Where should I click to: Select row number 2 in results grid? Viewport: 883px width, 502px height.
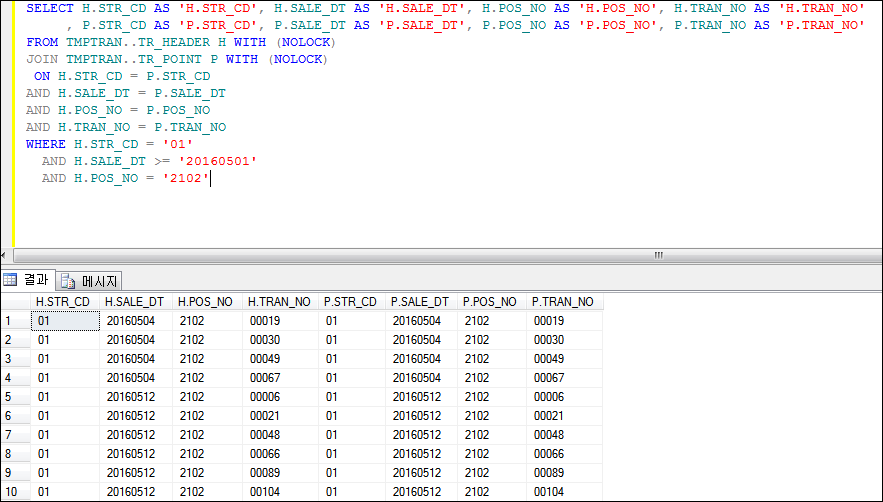click(x=15, y=340)
